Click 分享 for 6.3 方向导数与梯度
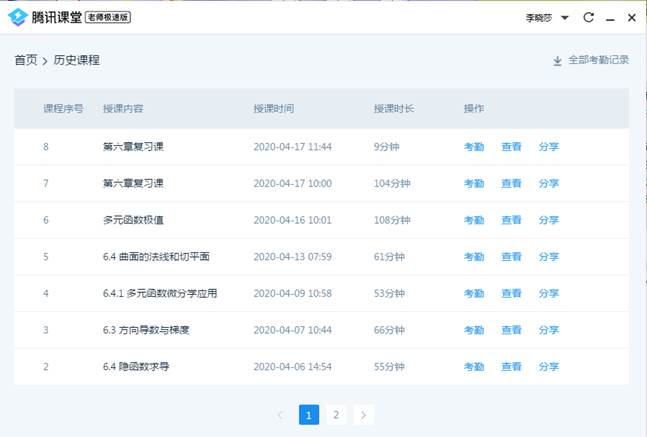The image size is (647, 437). 548,330
